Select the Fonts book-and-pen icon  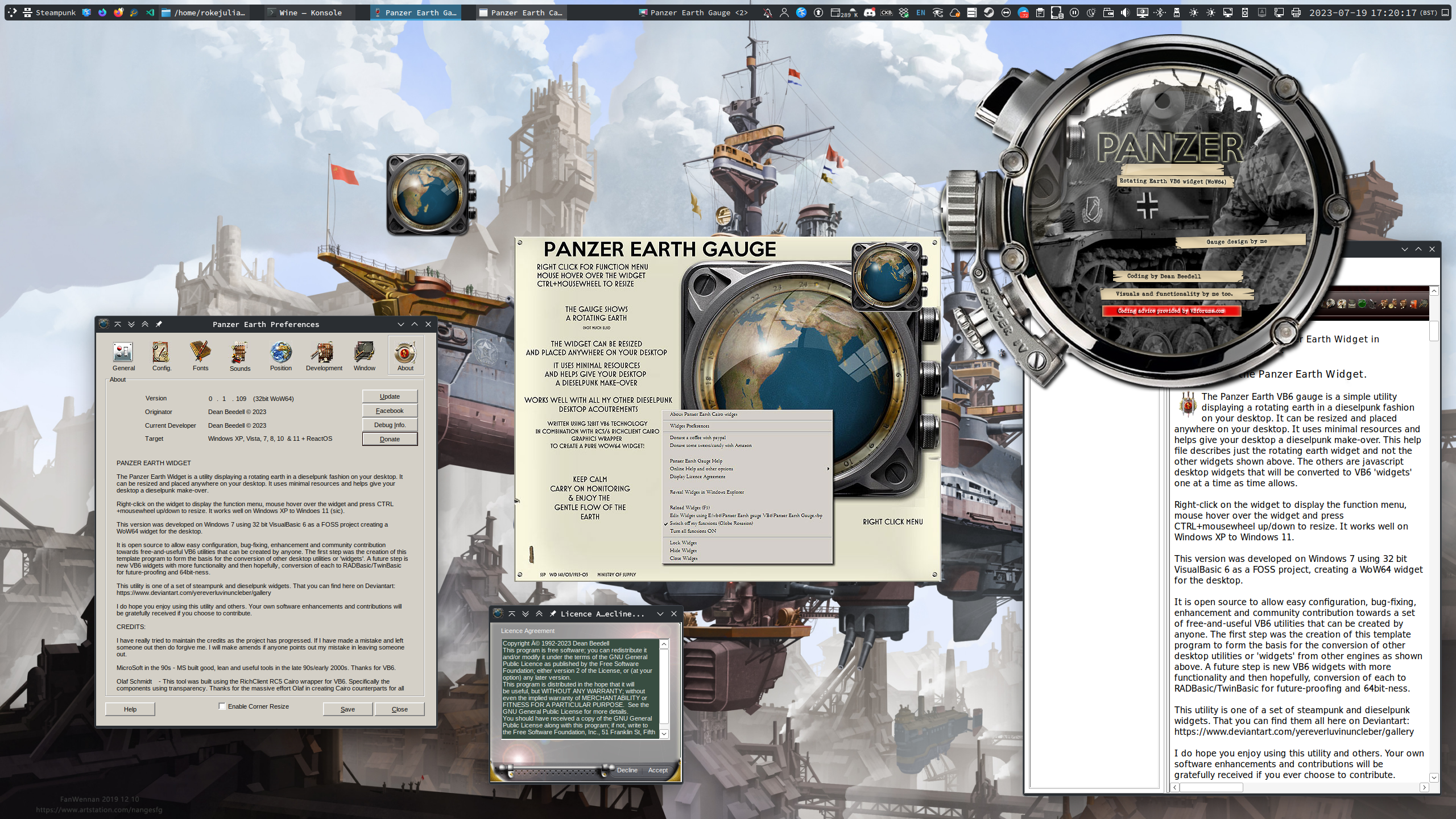point(200,353)
